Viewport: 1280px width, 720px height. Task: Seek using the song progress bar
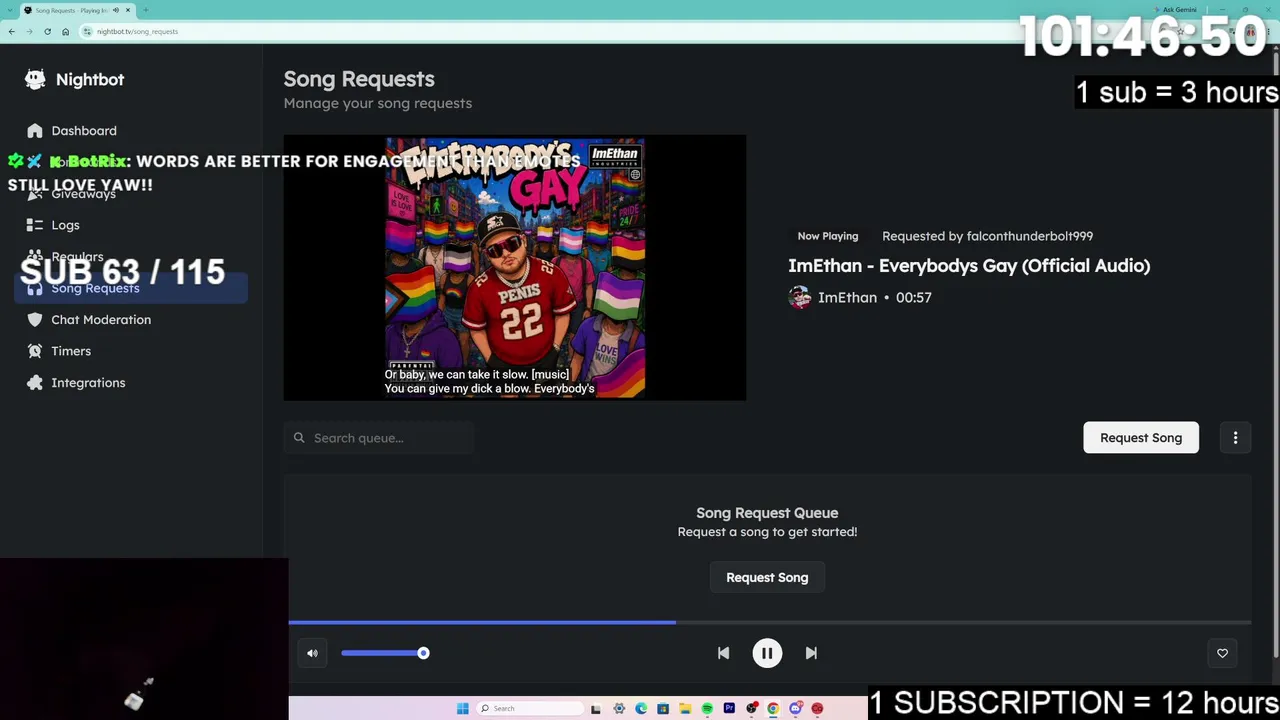770,622
